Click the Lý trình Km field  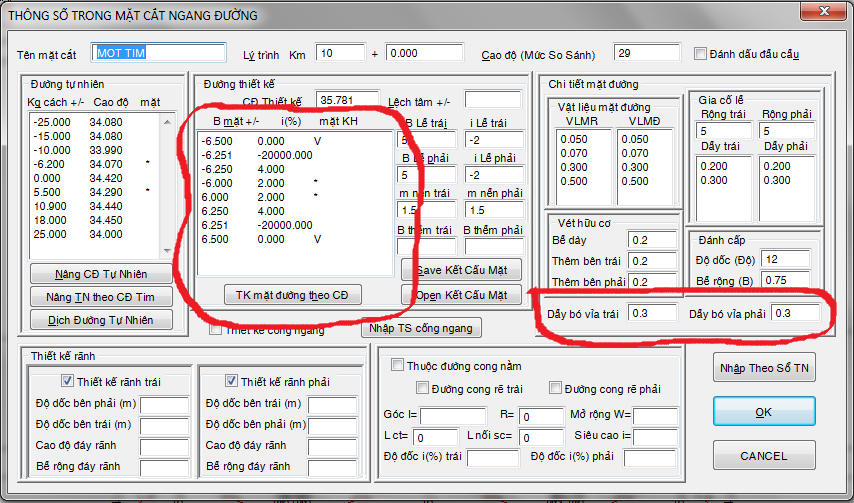pos(340,53)
